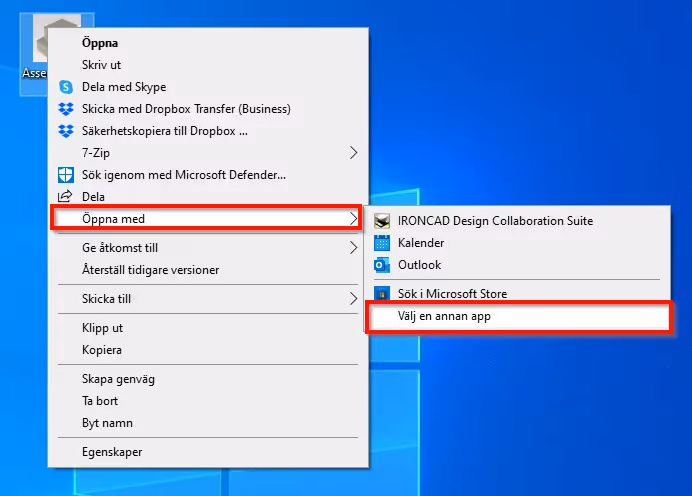Screen dimensions: 692x496
Task: Choose Öppna from the context menu
Action: (x=208, y=43)
